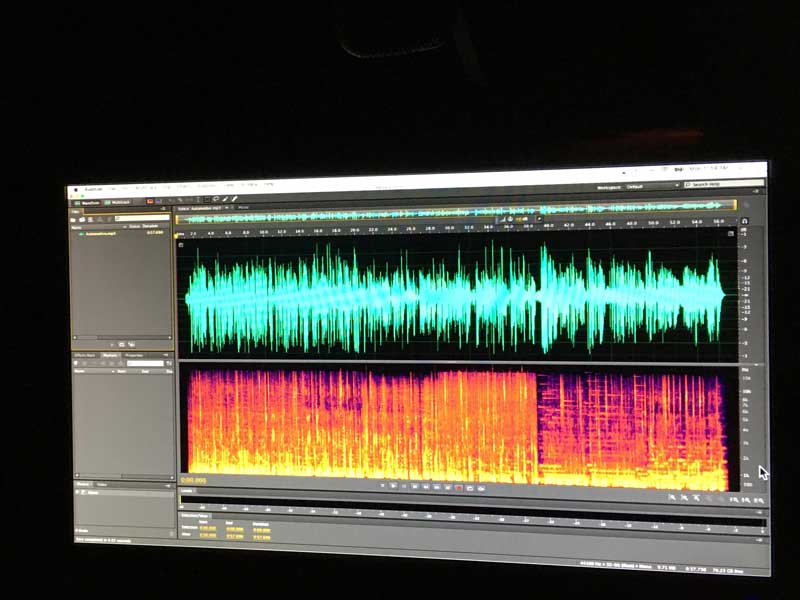Select the Paintbrush Selection tool
Viewport: 800px width, 600px height.
[225, 199]
